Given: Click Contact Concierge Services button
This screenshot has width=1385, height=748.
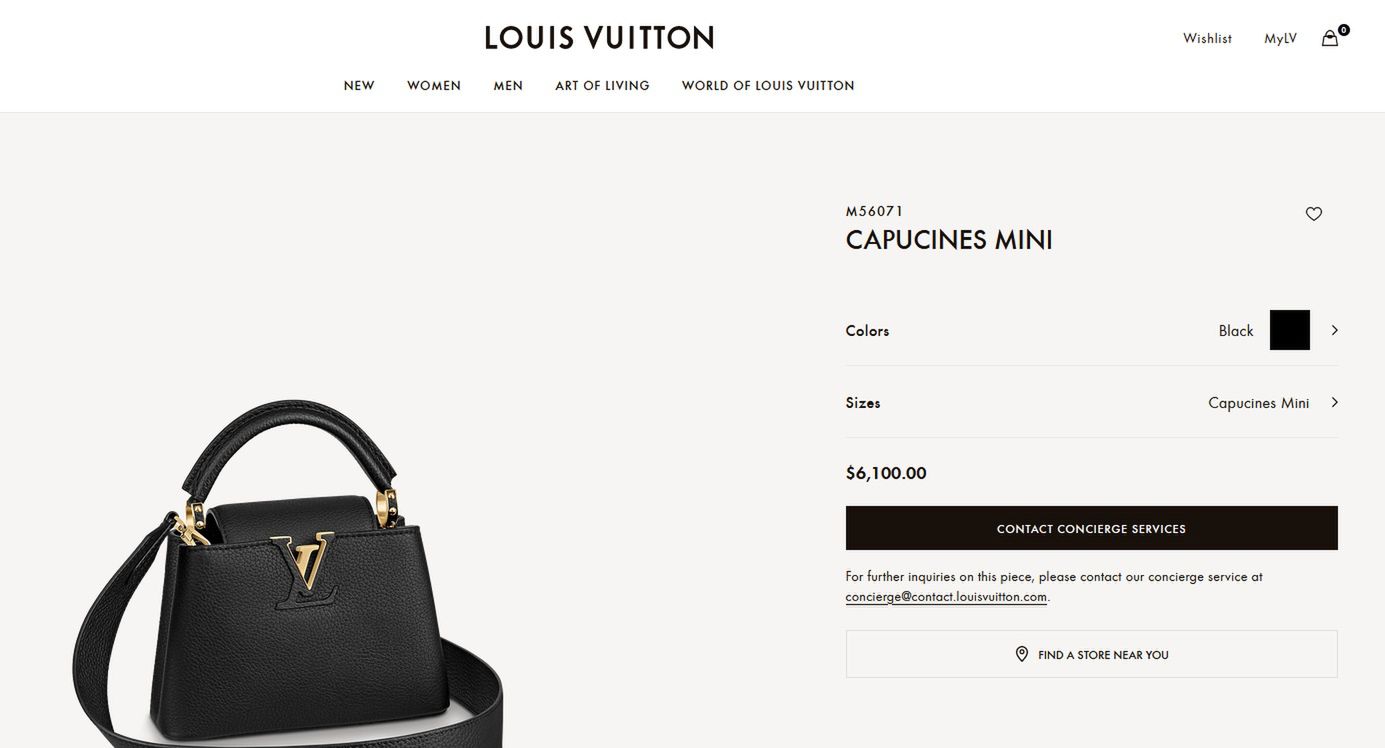Looking at the screenshot, I should (x=1091, y=528).
